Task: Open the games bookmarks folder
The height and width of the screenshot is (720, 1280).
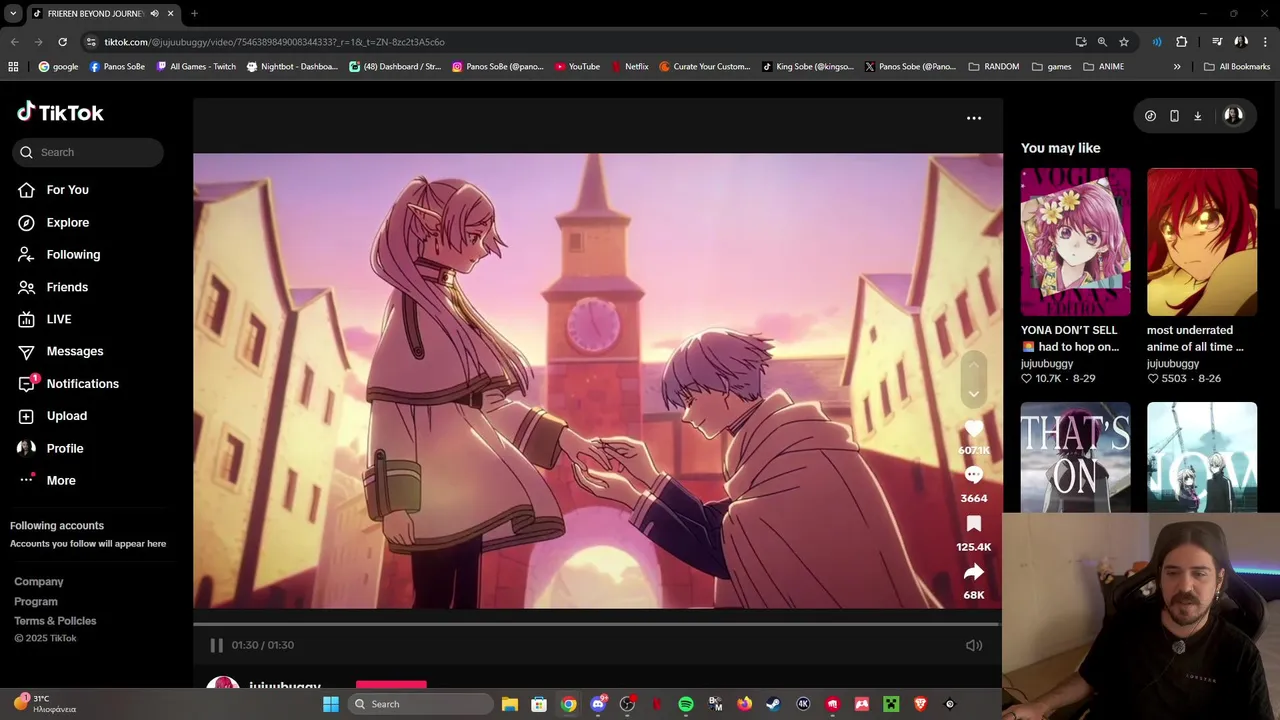Action: [1052, 67]
